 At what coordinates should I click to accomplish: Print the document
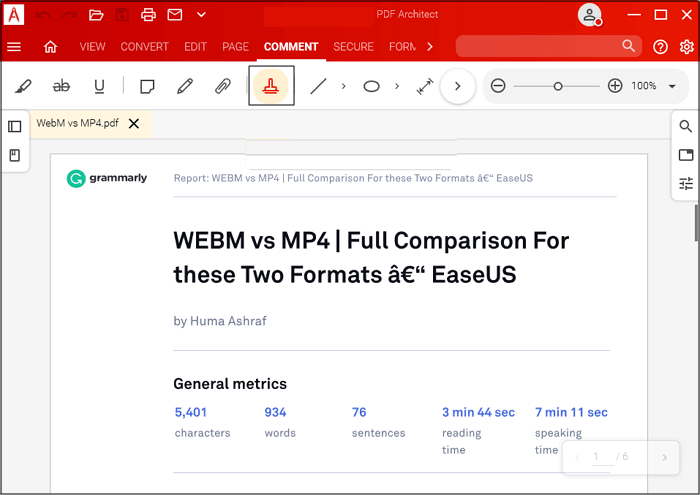pyautogui.click(x=148, y=15)
